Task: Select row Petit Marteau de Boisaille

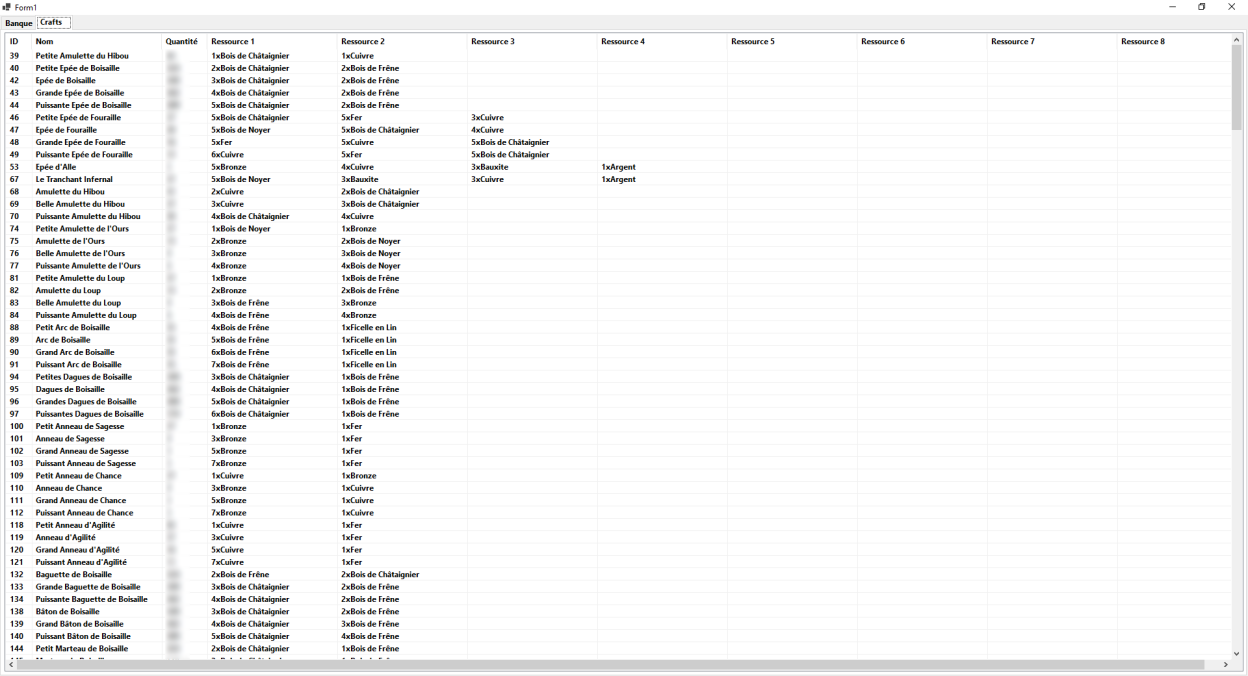Action: coord(619,648)
